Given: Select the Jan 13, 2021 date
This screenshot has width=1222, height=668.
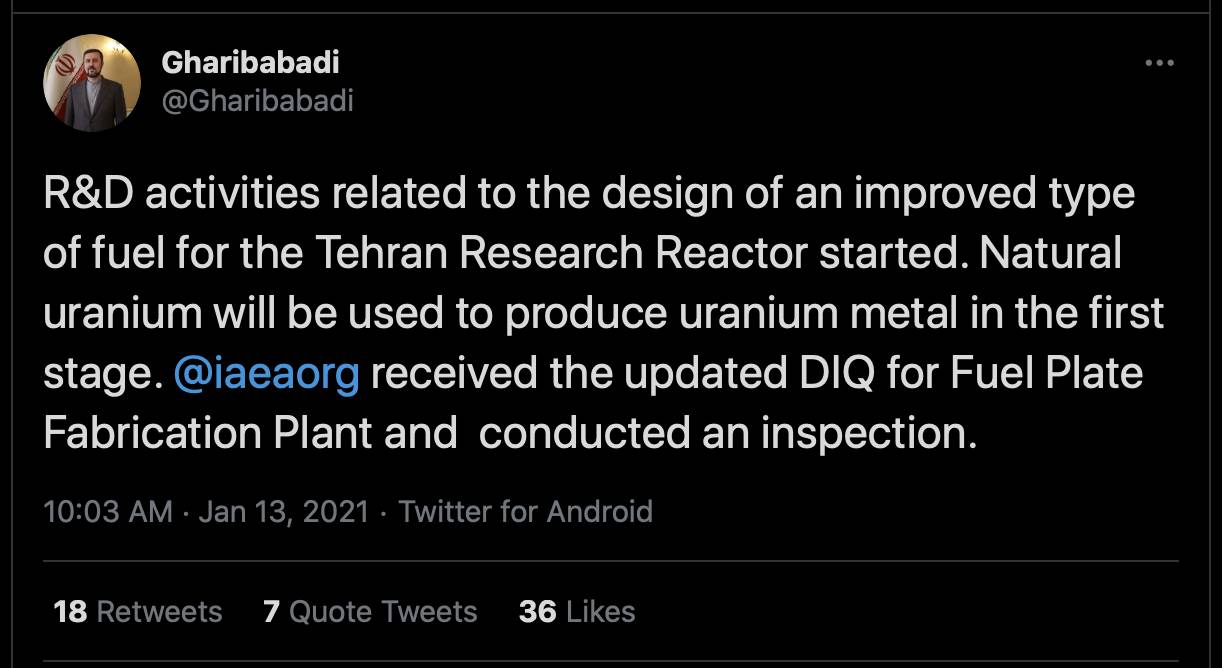Looking at the screenshot, I should click(x=284, y=512).
